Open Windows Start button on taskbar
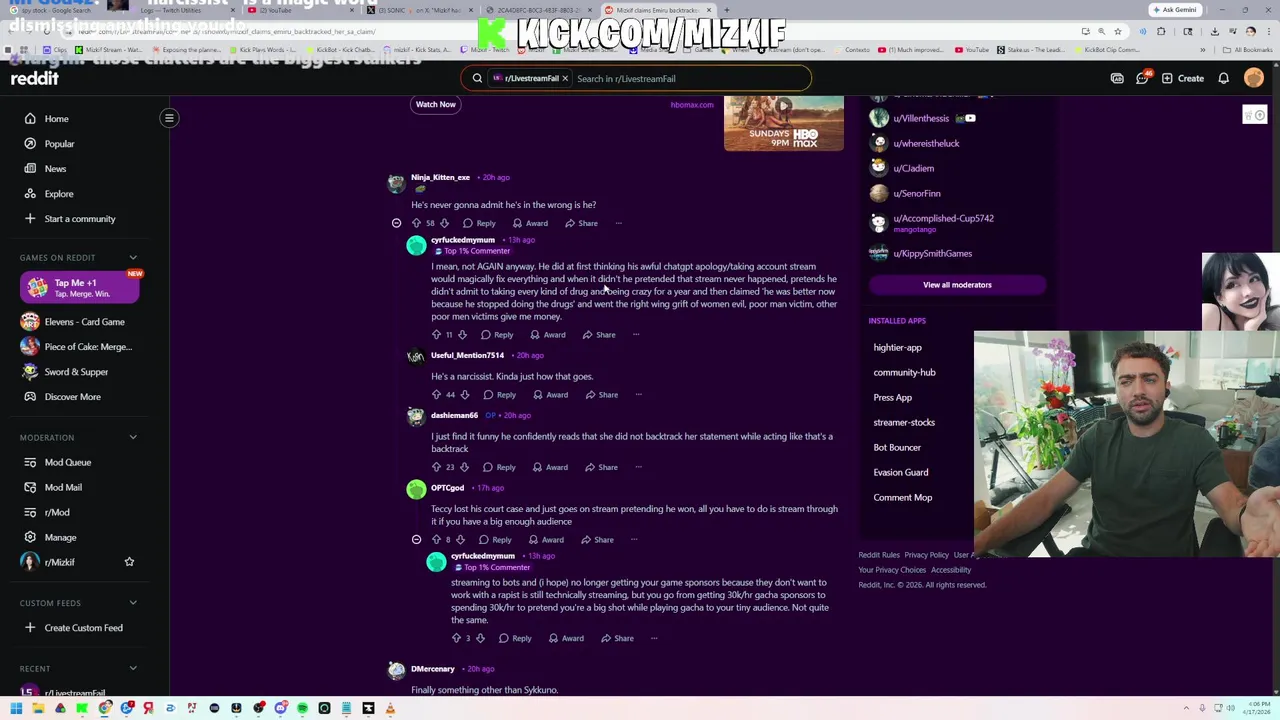Viewport: 1280px width, 720px height. pos(15,709)
